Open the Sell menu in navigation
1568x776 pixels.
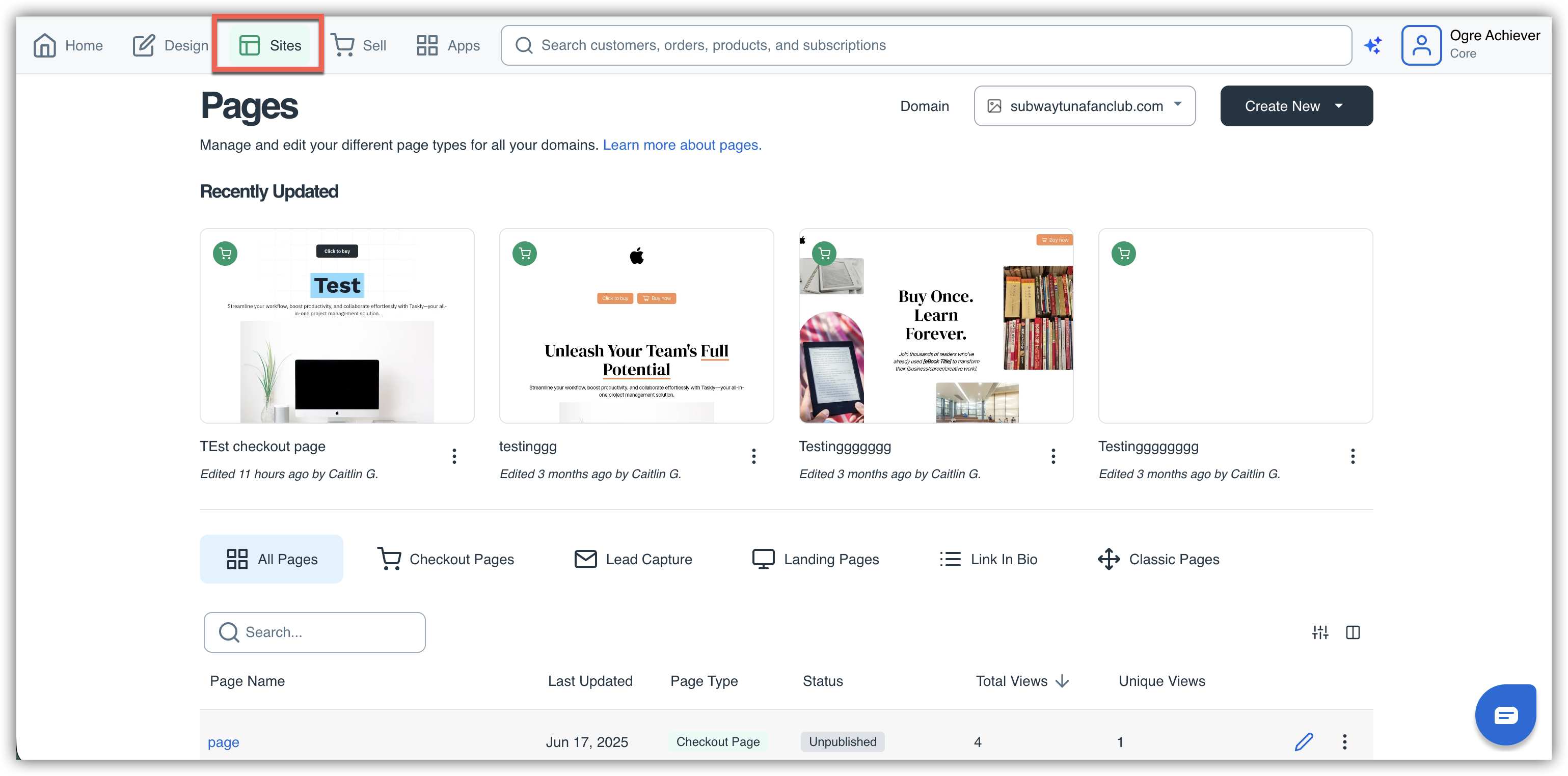[359, 46]
